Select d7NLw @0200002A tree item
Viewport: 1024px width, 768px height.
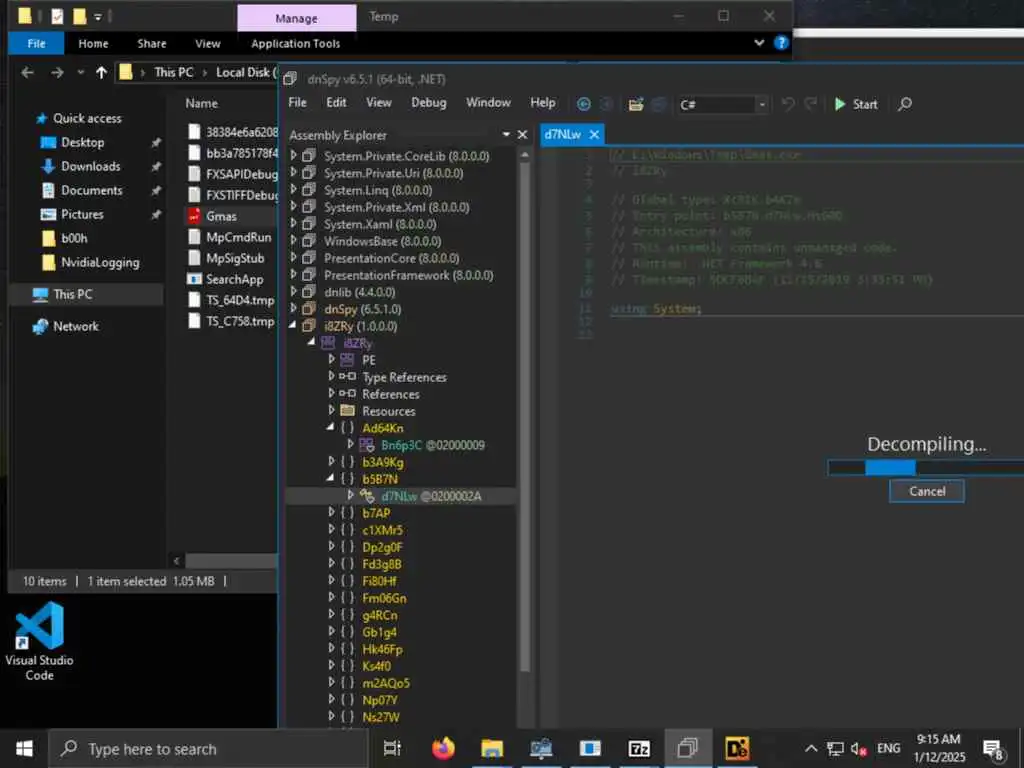pos(431,496)
